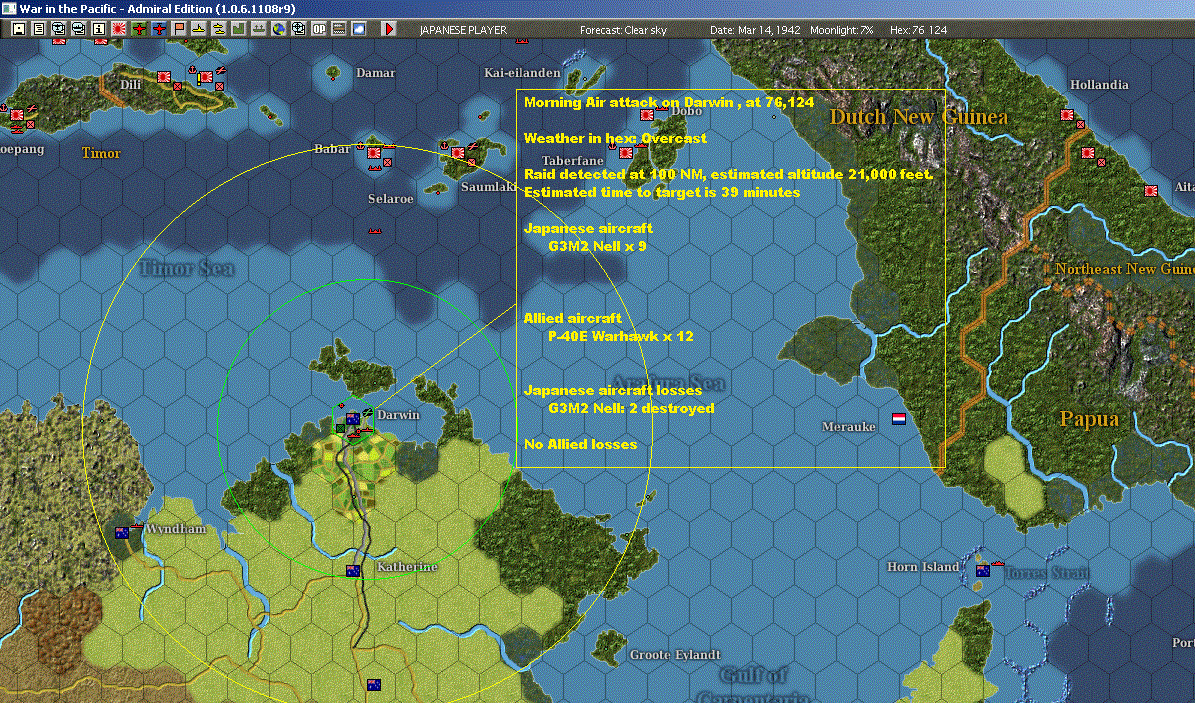Select the Japanese flag near Taberfane
1195x703 pixels.
click(x=626, y=152)
